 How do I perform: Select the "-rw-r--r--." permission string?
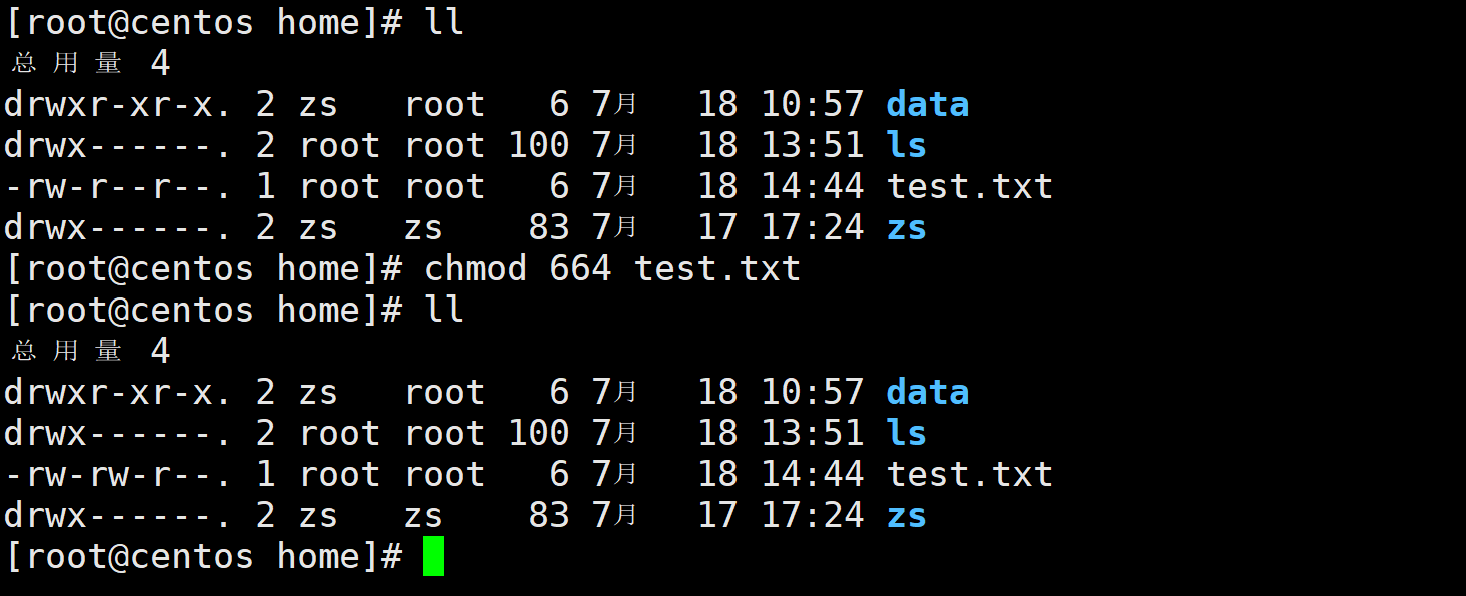point(117,187)
